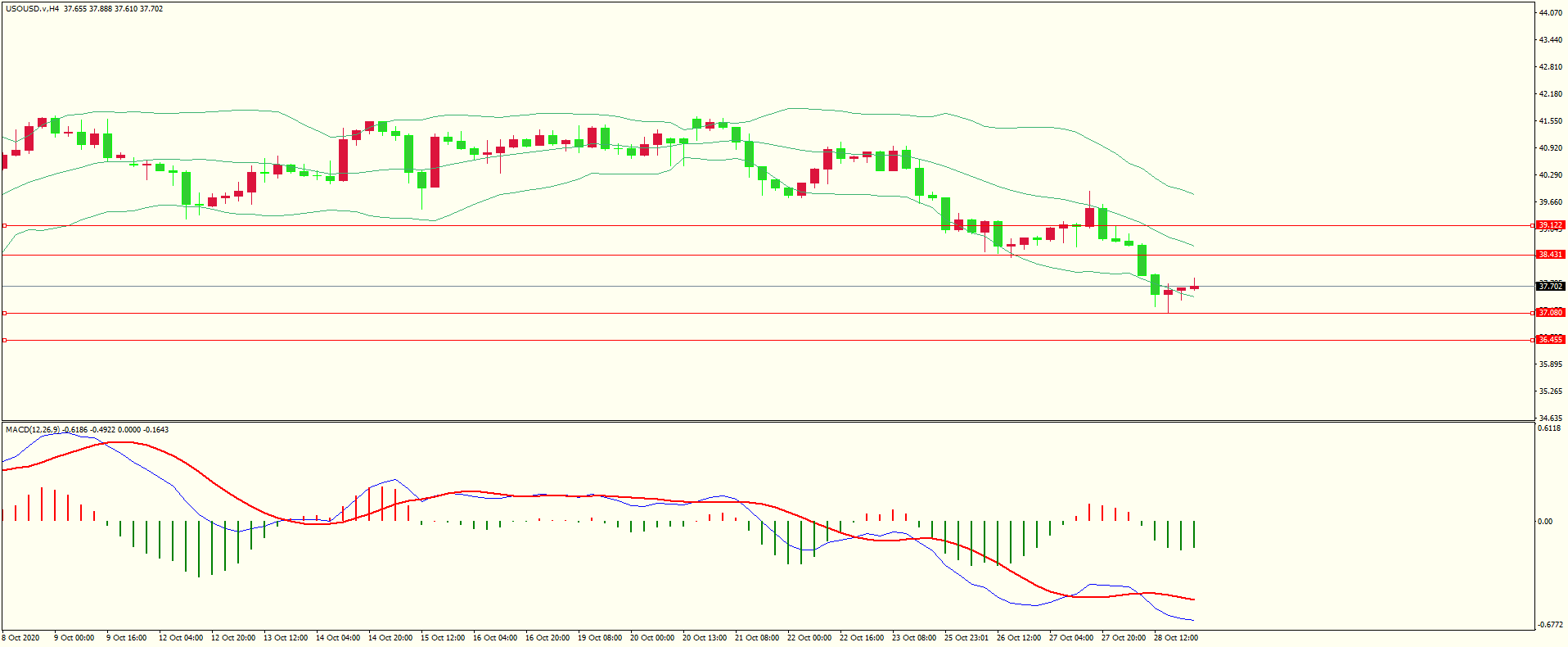Click the 22 Oct 00:00 time label
1568x647 pixels.
click(809, 638)
